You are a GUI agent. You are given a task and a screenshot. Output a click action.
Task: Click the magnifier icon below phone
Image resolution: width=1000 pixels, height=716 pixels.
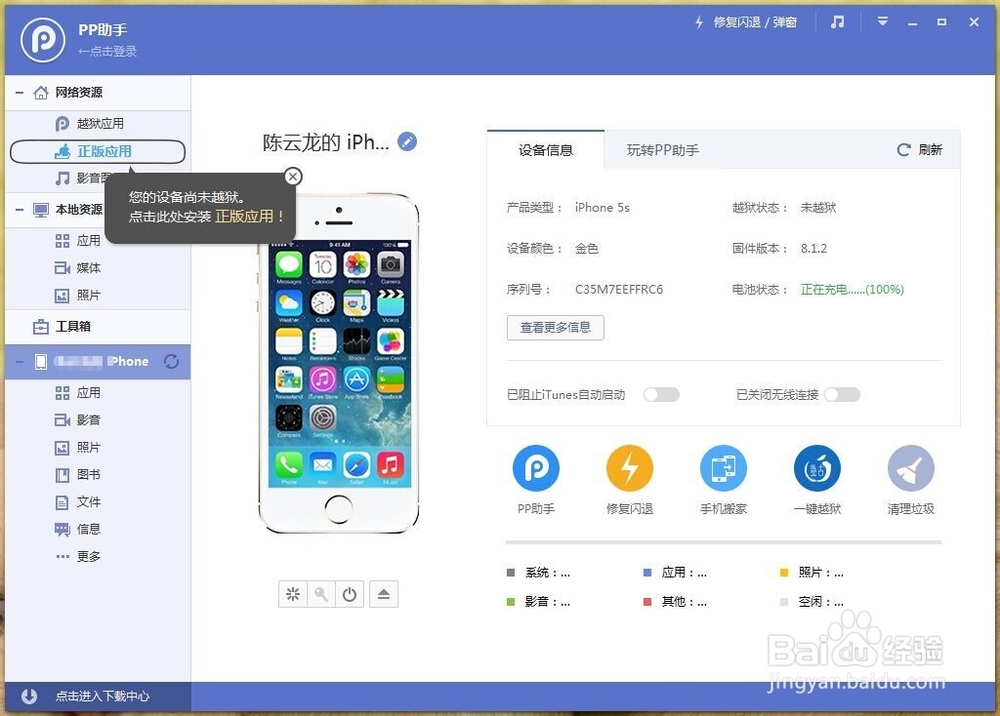(321, 594)
